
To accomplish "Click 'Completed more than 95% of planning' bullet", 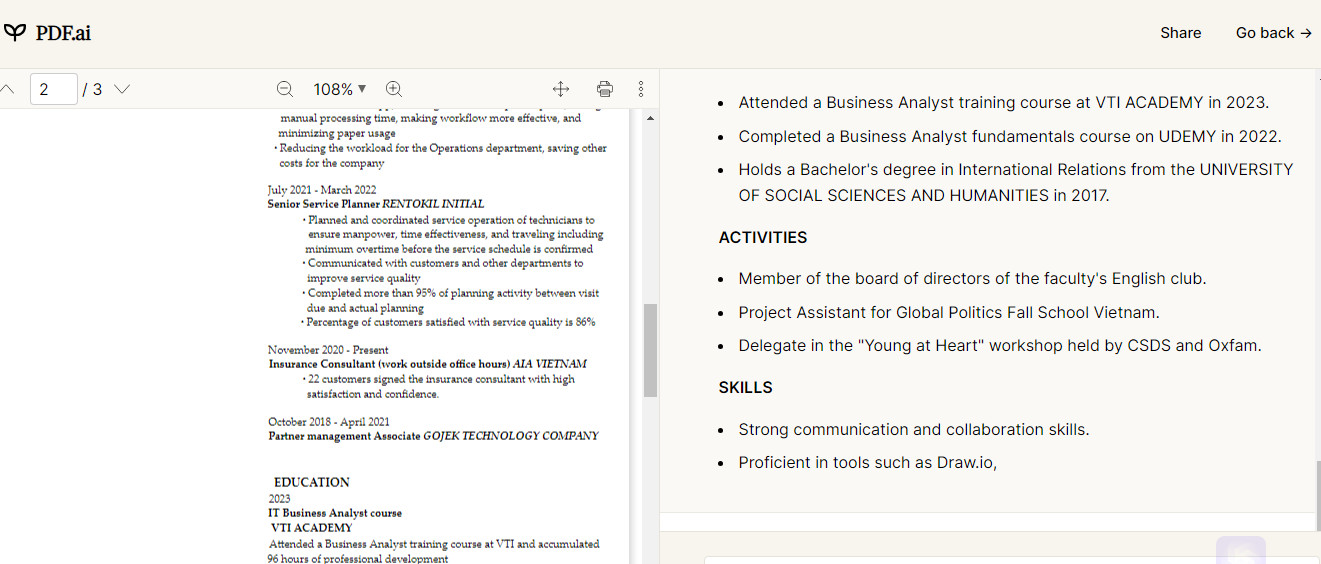I will click(x=451, y=300).
